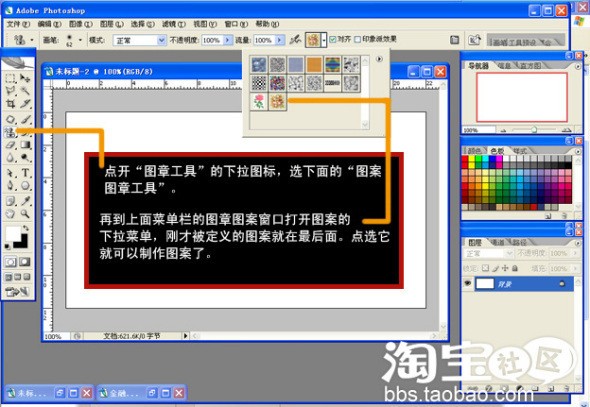This screenshot has width=590, height=407.
Task: Select the Lasso tool
Action: coord(10,91)
